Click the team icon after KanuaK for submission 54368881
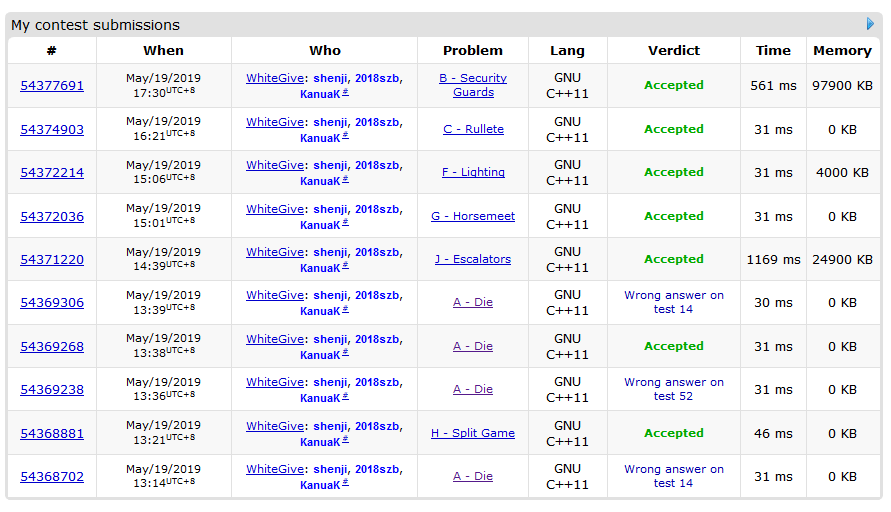Screen dimensions: 891x512 click(346, 441)
